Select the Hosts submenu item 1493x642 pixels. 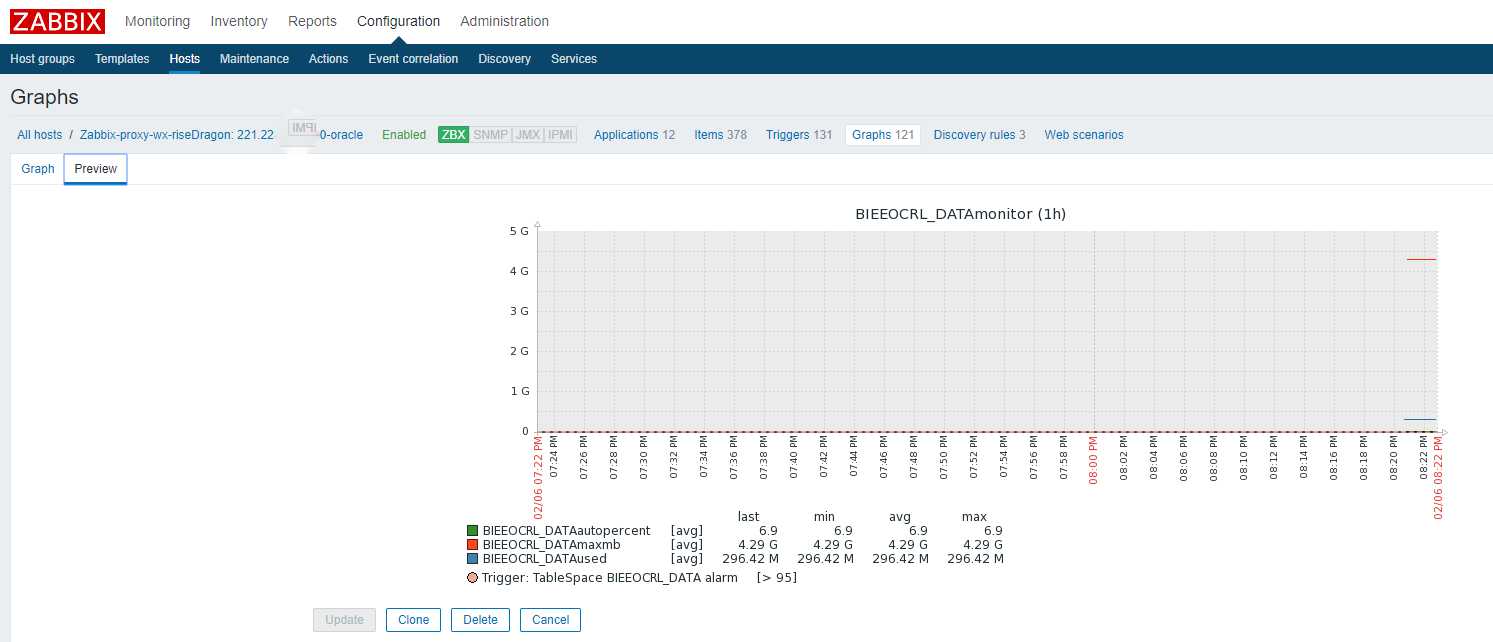tap(184, 59)
